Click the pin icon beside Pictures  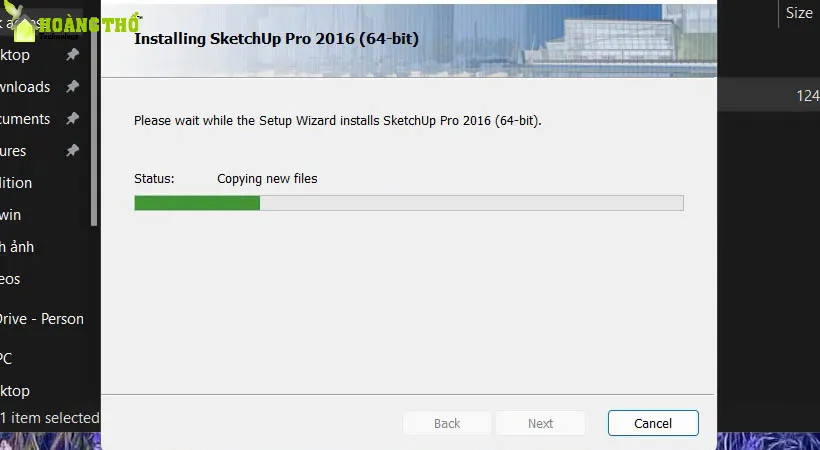coord(72,151)
